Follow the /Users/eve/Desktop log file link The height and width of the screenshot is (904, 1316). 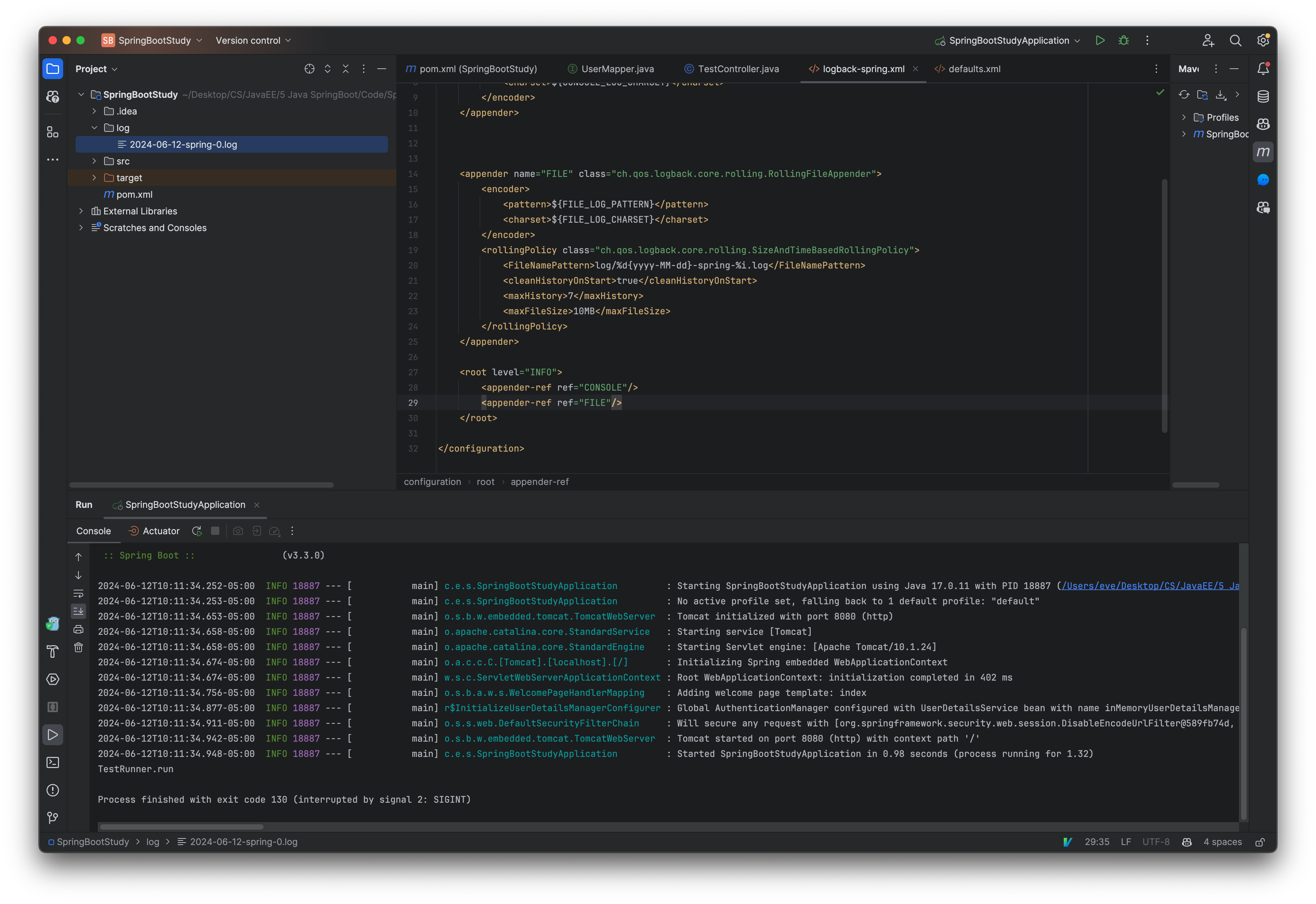coord(1150,586)
